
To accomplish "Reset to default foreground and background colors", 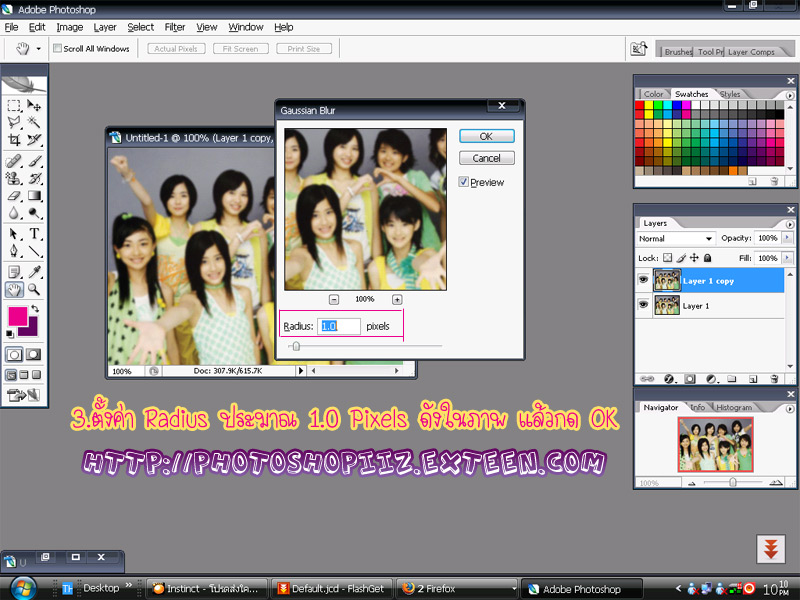I will point(10,334).
